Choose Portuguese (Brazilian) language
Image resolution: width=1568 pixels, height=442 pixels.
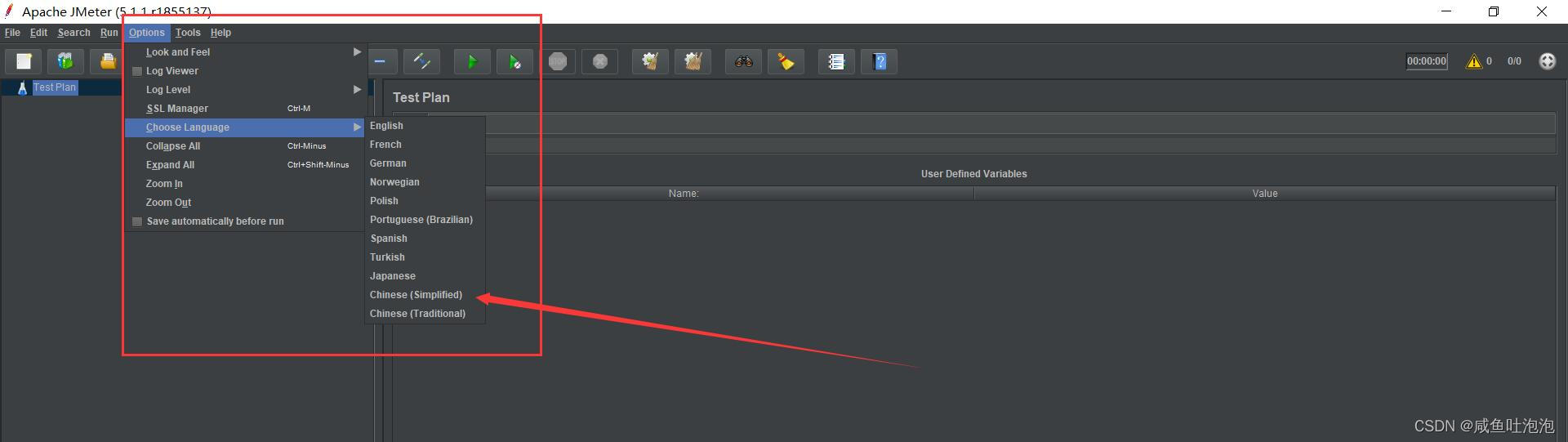[x=425, y=220]
